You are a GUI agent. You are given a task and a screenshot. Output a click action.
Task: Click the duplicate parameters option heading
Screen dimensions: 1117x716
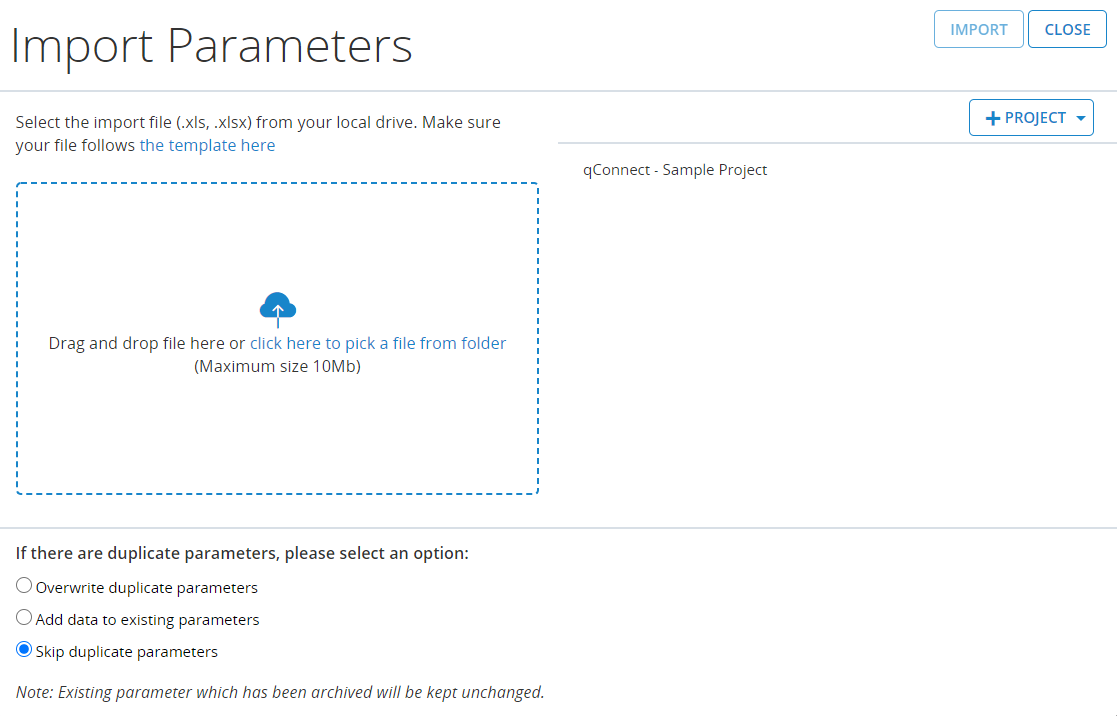coord(242,553)
